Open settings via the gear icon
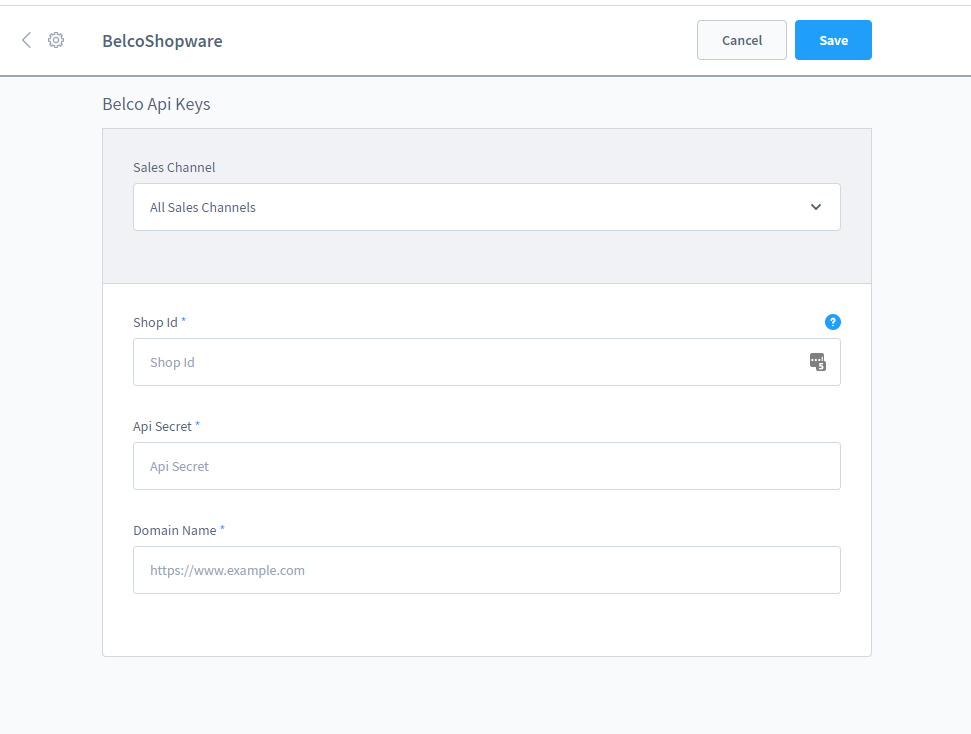Viewport: 971px width, 734px height. click(x=56, y=40)
